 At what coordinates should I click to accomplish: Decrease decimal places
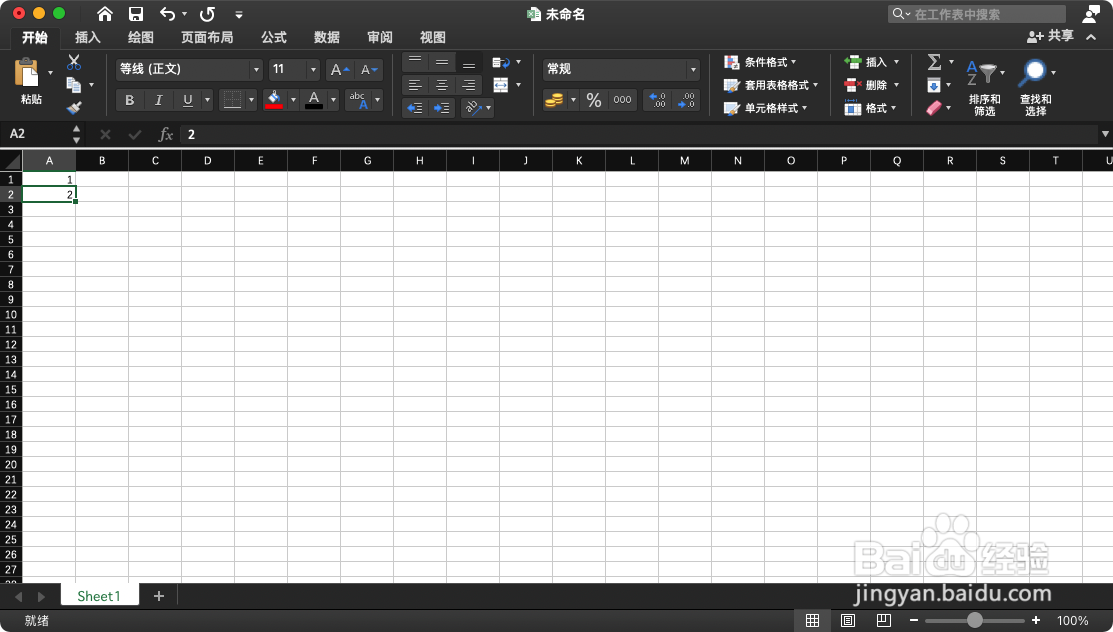coord(686,100)
